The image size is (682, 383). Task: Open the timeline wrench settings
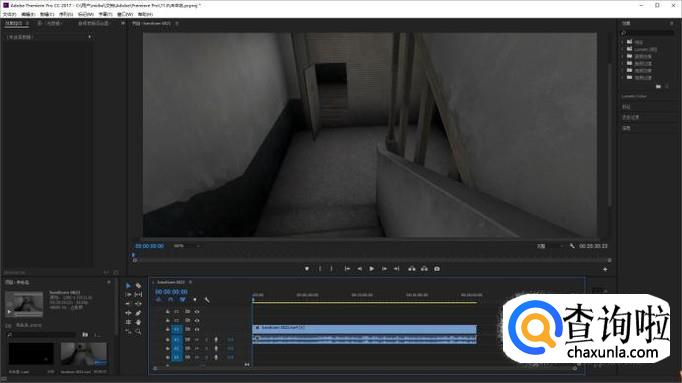point(207,300)
